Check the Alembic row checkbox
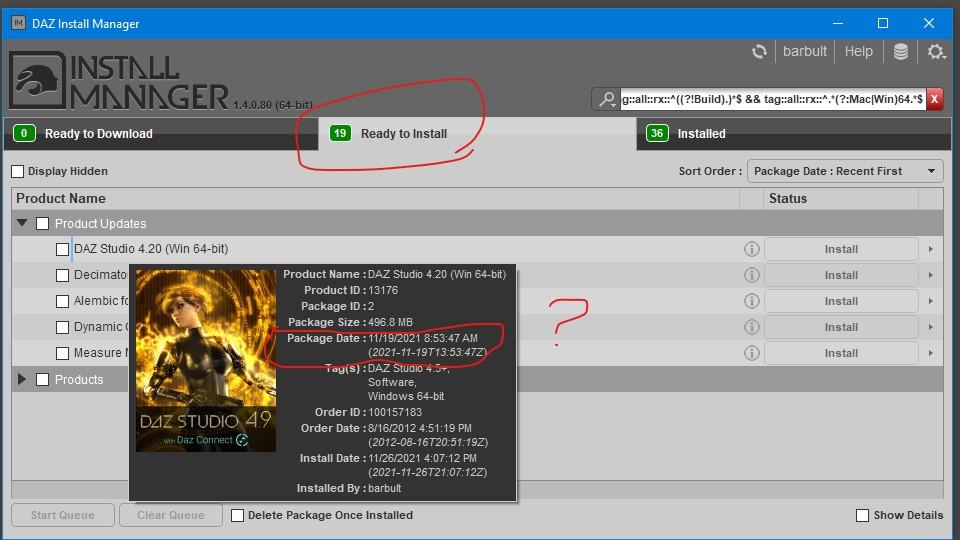The width and height of the screenshot is (960, 540). (x=62, y=301)
